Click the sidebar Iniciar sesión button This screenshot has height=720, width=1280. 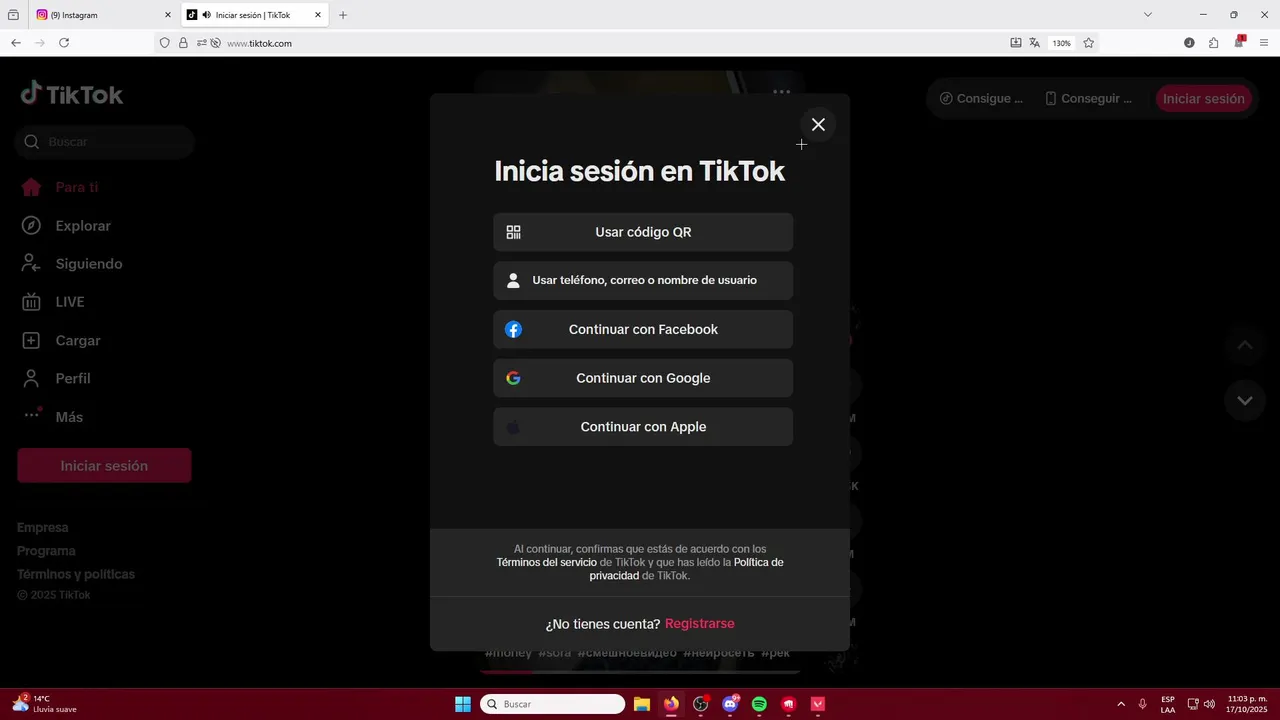(104, 466)
